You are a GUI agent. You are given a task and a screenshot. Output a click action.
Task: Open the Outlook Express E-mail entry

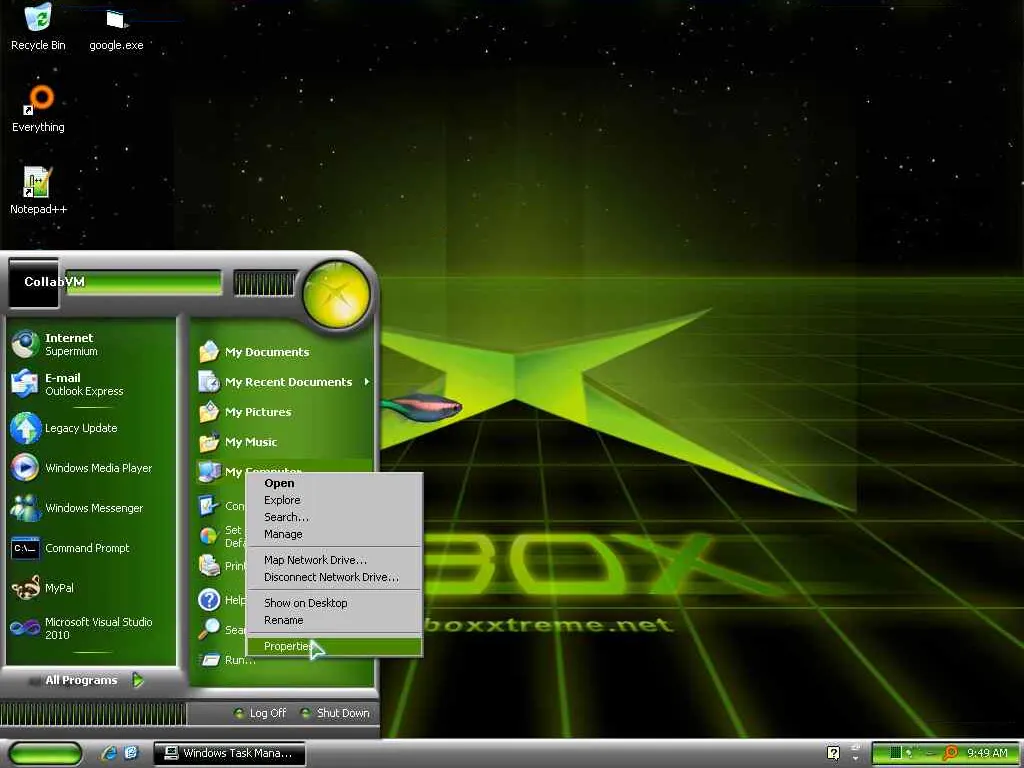click(x=91, y=384)
